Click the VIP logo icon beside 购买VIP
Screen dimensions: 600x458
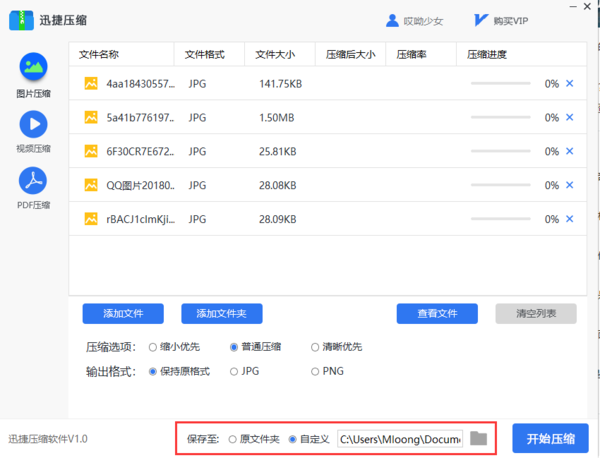(481, 20)
